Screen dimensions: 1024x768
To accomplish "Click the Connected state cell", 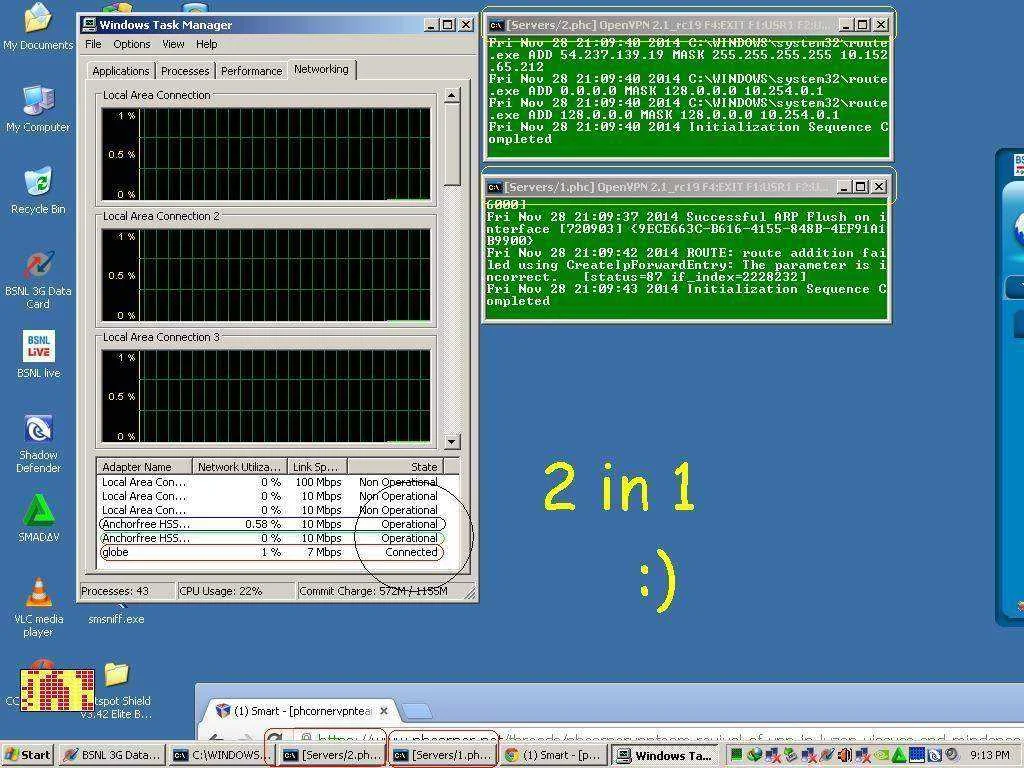I will tap(411, 552).
